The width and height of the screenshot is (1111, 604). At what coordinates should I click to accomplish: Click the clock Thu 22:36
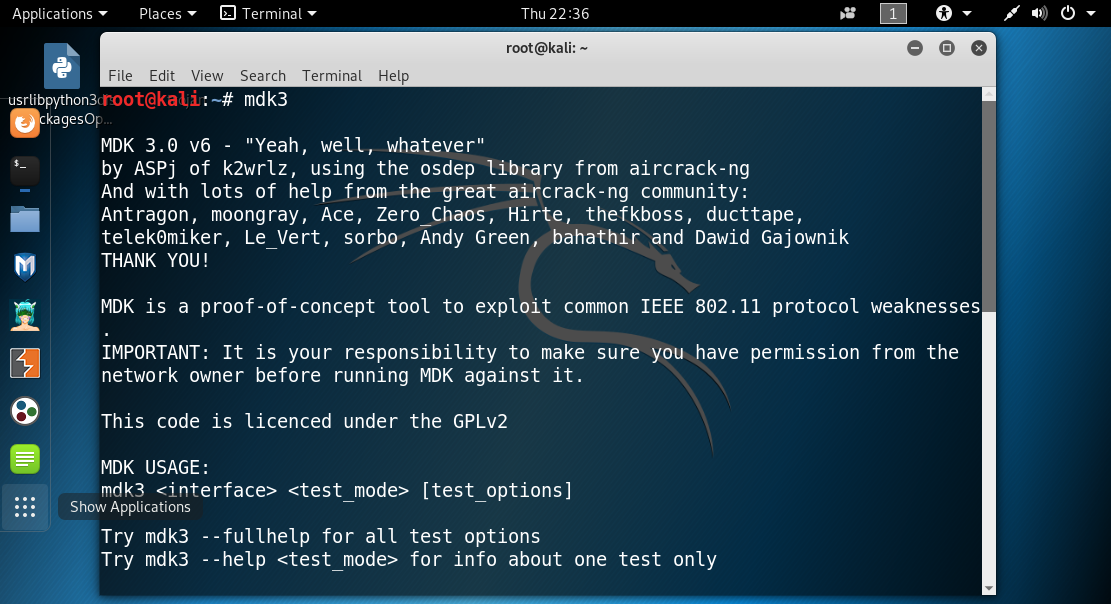[x=555, y=13]
